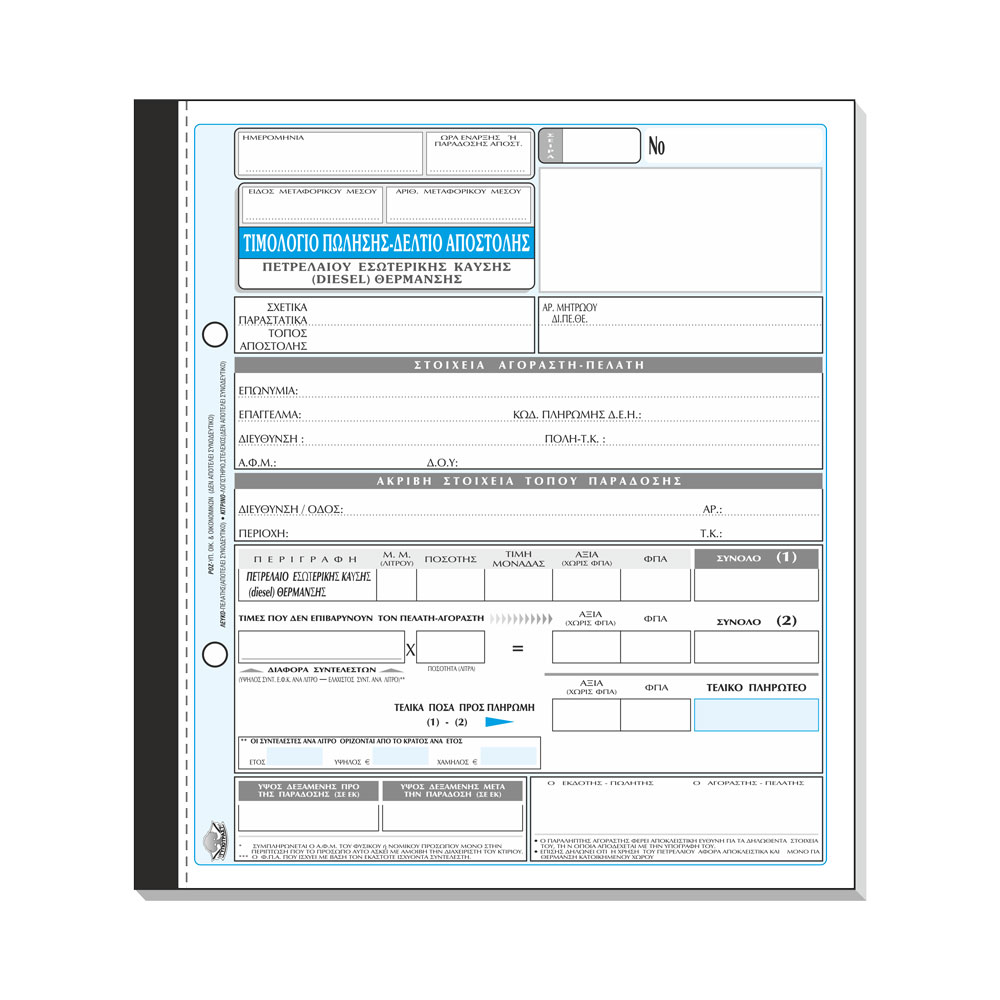Click the ΕΠΩΝΥΜΙΑ line
This screenshot has width=1000, height=1000.
click(529, 391)
